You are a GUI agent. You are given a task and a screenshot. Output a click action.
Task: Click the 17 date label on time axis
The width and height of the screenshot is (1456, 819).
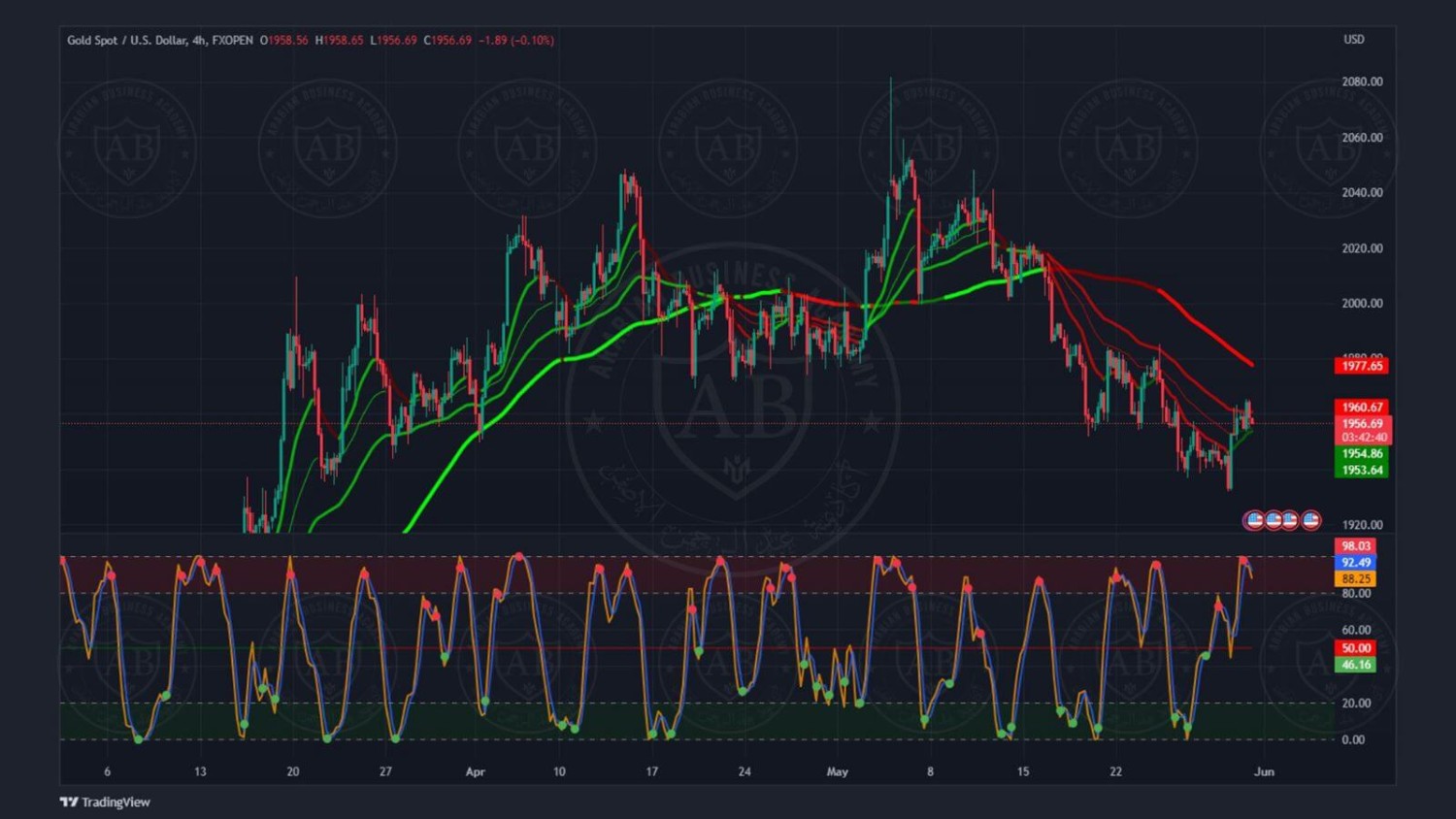[651, 772]
